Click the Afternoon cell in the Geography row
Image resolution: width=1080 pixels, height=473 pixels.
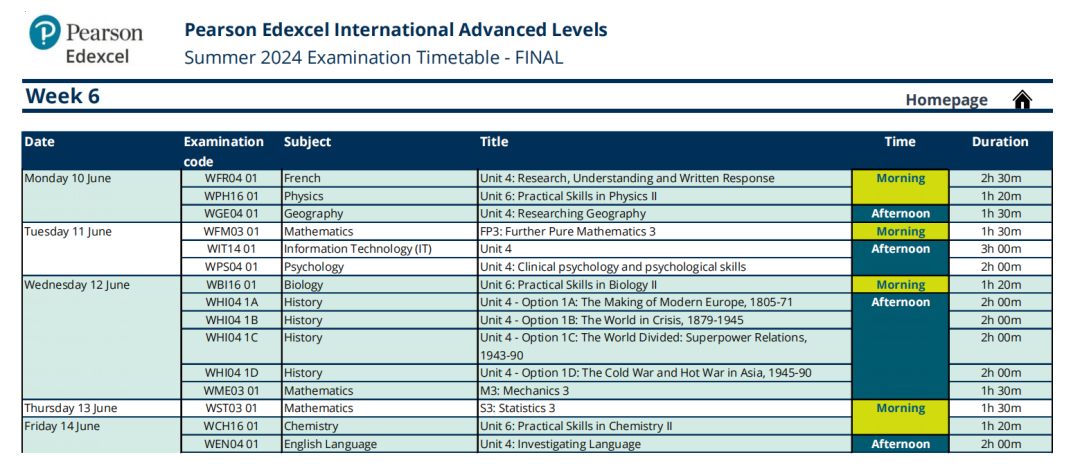point(900,213)
